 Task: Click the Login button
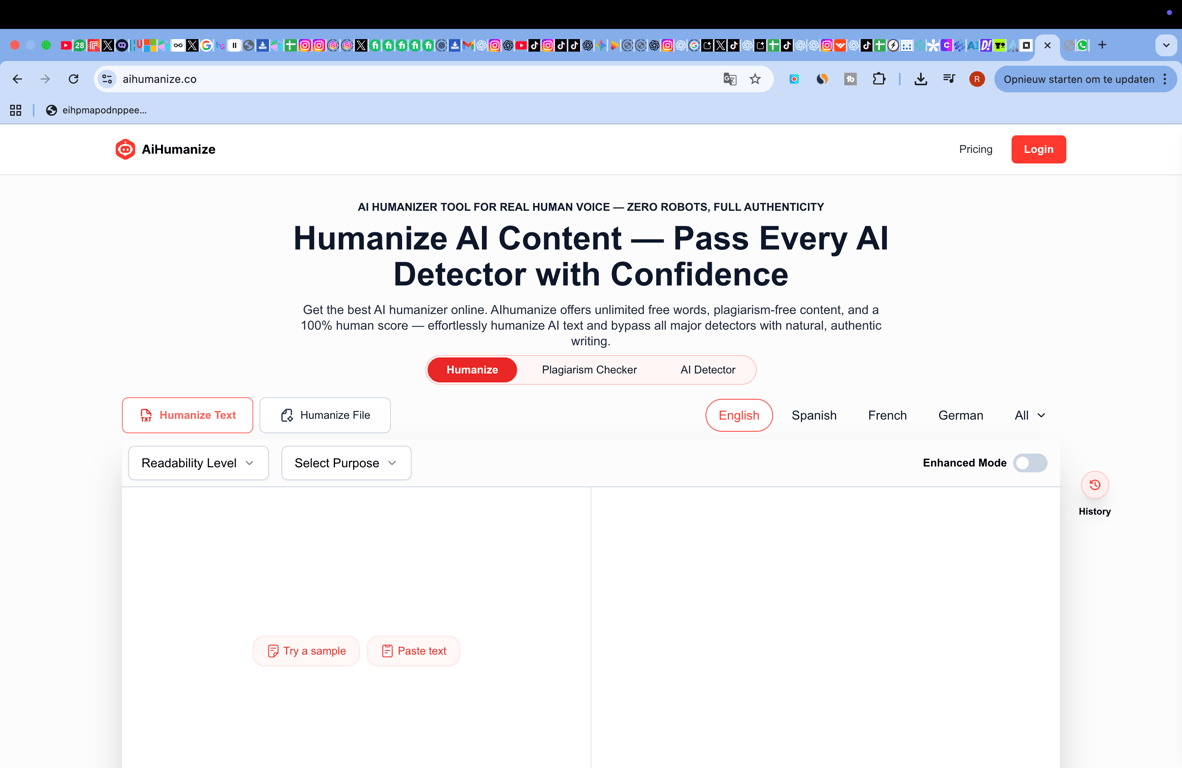(1038, 149)
